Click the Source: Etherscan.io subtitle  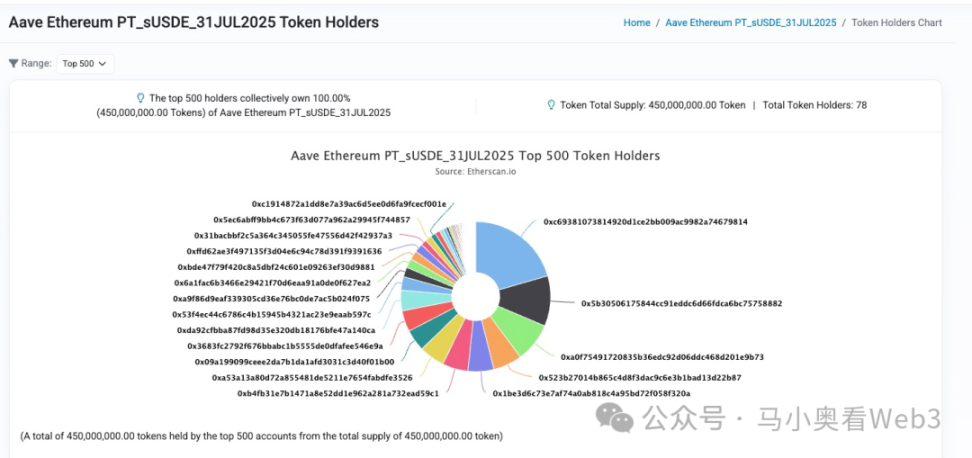475,172
